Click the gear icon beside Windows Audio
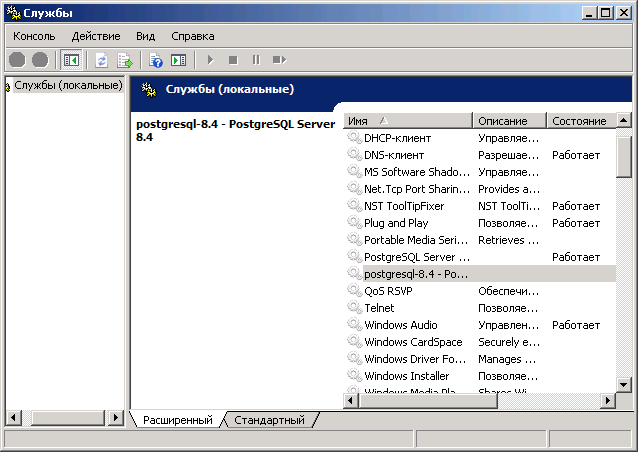Screen dimensions: 638x452 click(354, 325)
